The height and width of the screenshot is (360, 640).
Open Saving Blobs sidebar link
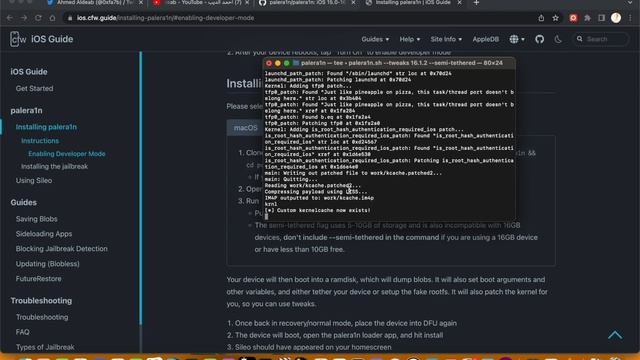tap(36, 219)
